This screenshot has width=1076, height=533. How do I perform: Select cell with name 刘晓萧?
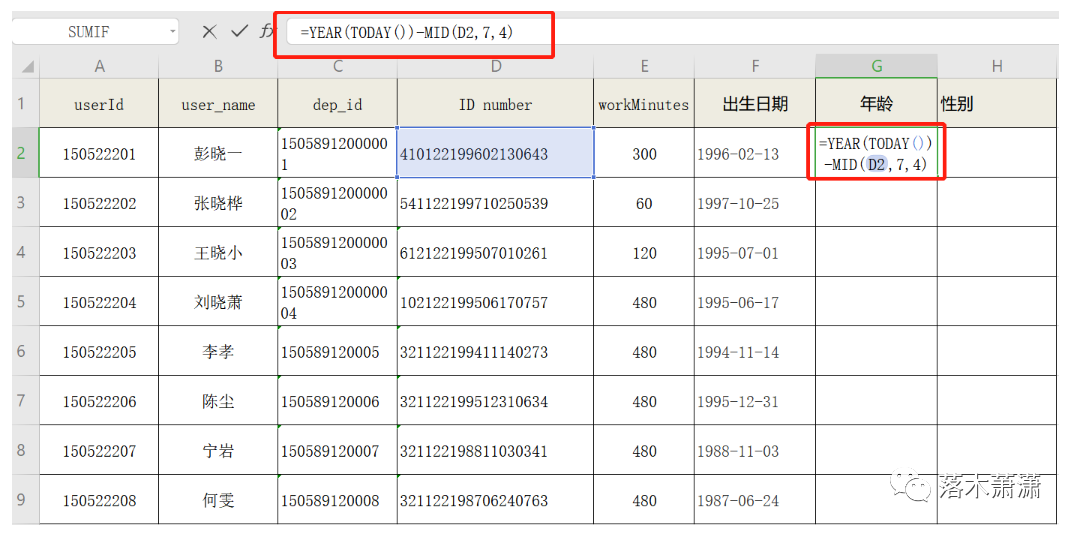(218, 301)
